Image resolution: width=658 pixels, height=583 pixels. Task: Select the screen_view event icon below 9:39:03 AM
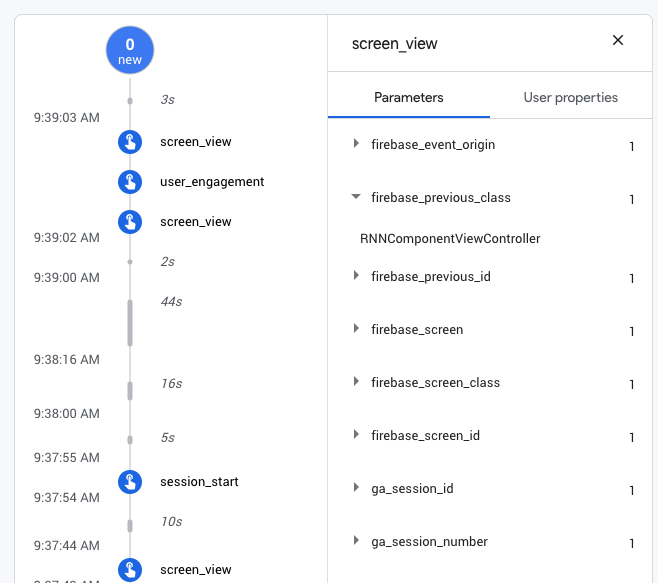click(x=130, y=142)
